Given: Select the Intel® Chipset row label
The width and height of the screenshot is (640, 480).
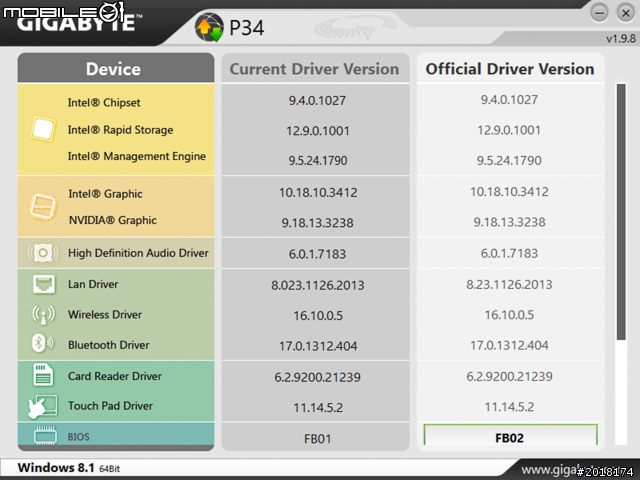Looking at the screenshot, I should point(104,102).
